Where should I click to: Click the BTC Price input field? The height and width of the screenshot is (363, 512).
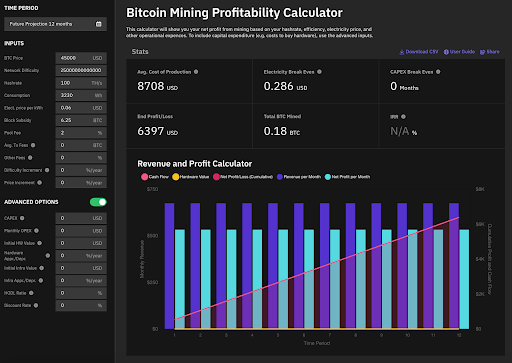[x=81, y=58]
